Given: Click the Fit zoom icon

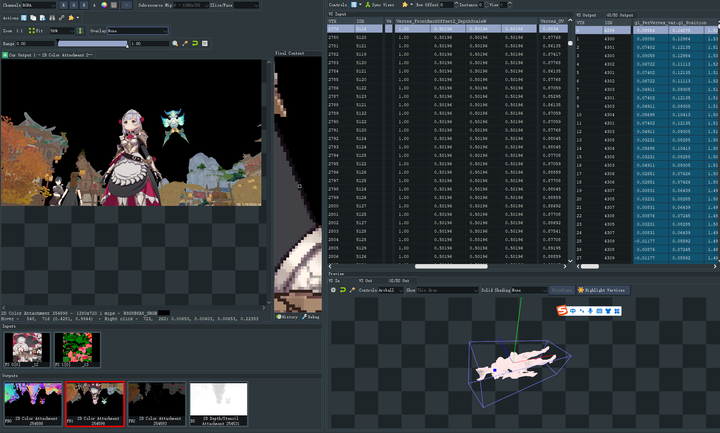Looking at the screenshot, I should [32, 31].
